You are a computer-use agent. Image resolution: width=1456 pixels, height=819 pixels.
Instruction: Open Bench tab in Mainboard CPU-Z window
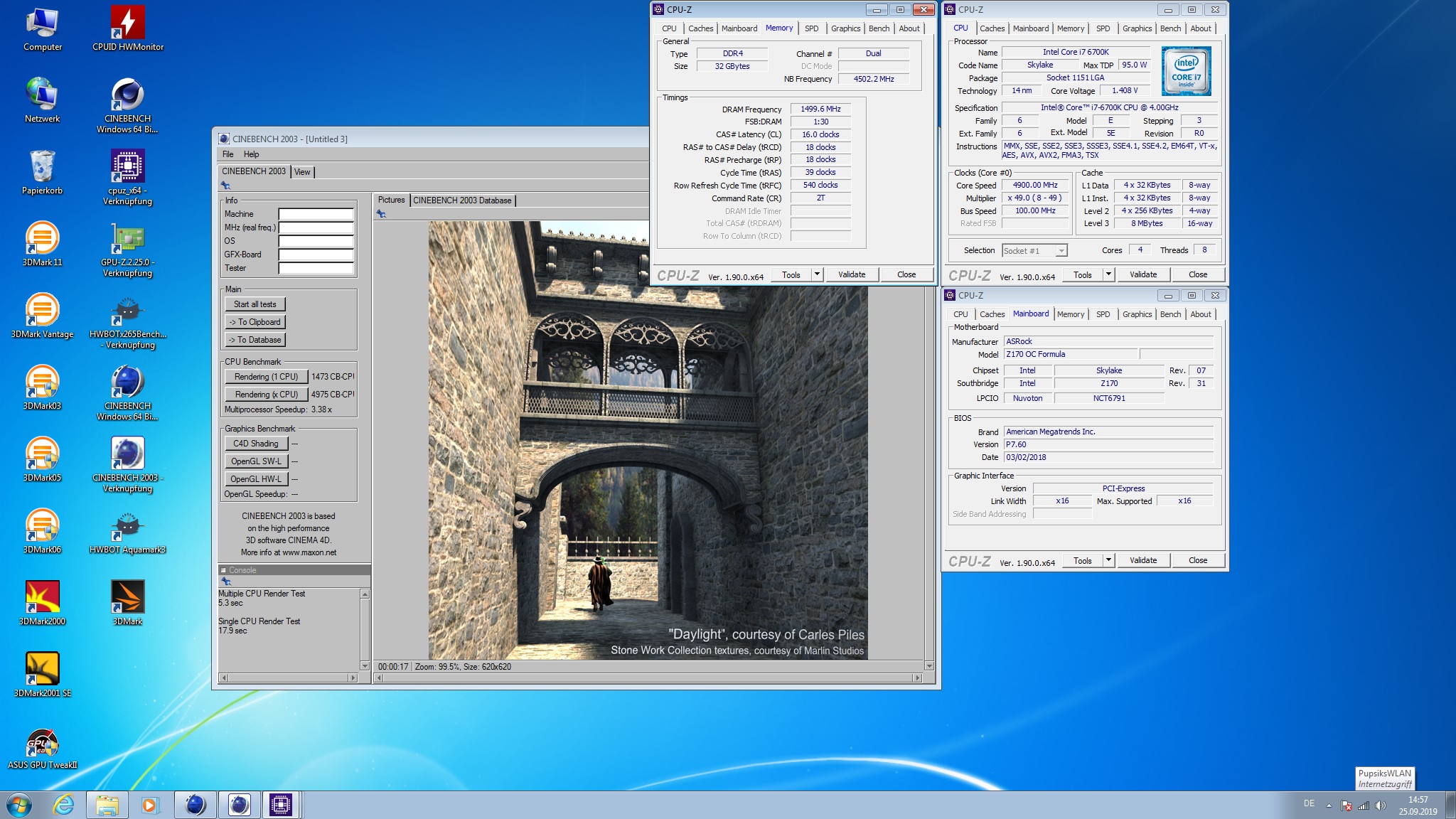1170,314
